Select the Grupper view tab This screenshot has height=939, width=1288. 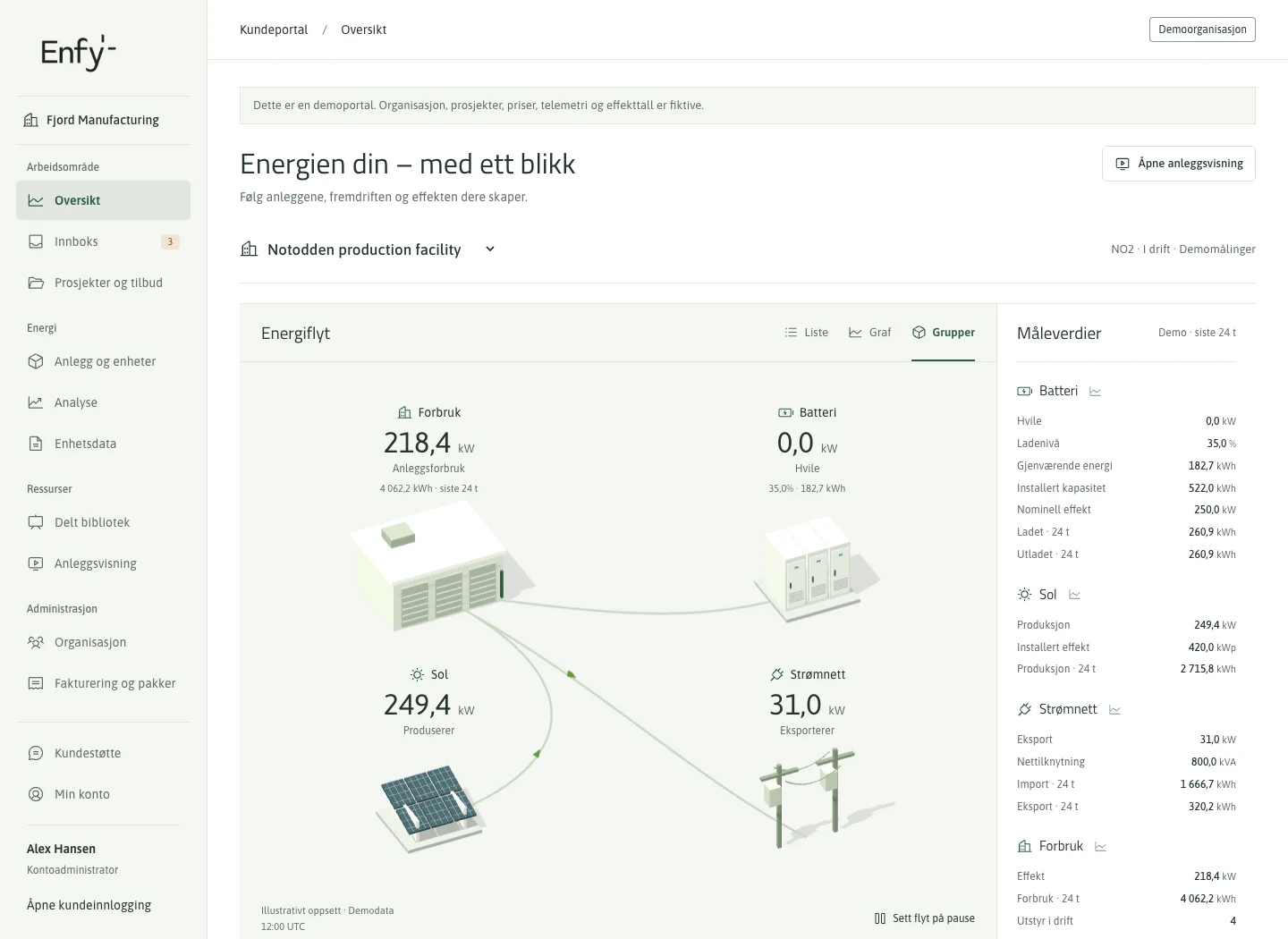click(x=943, y=333)
